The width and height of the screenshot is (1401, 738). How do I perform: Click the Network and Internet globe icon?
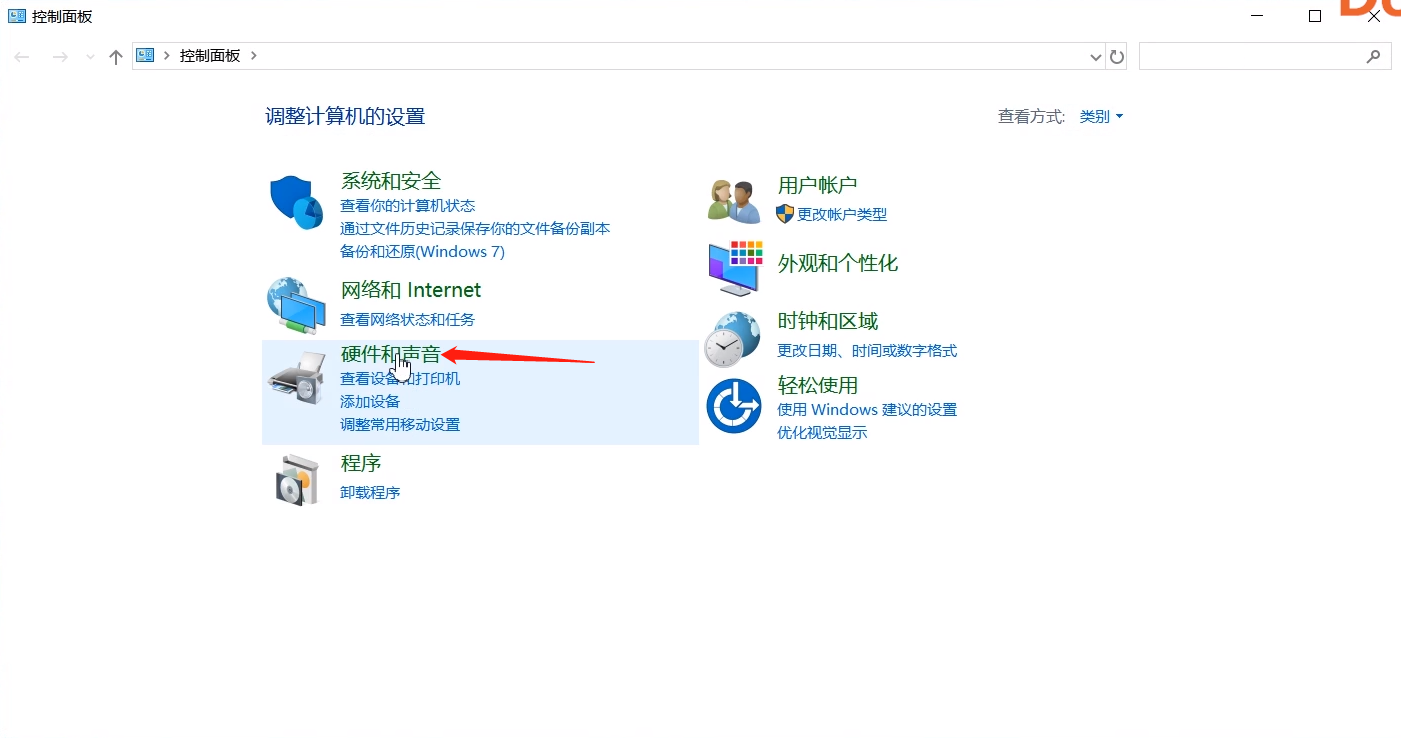pos(296,303)
